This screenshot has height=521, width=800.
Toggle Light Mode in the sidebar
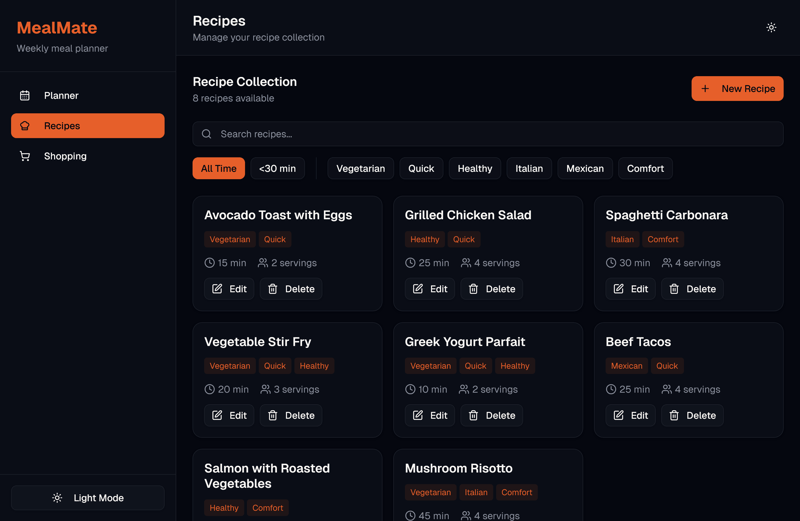pos(88,498)
